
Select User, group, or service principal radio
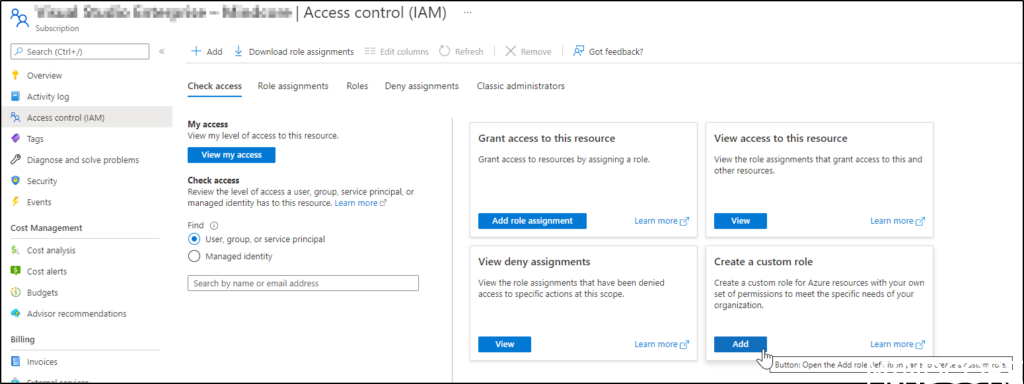click(x=194, y=239)
